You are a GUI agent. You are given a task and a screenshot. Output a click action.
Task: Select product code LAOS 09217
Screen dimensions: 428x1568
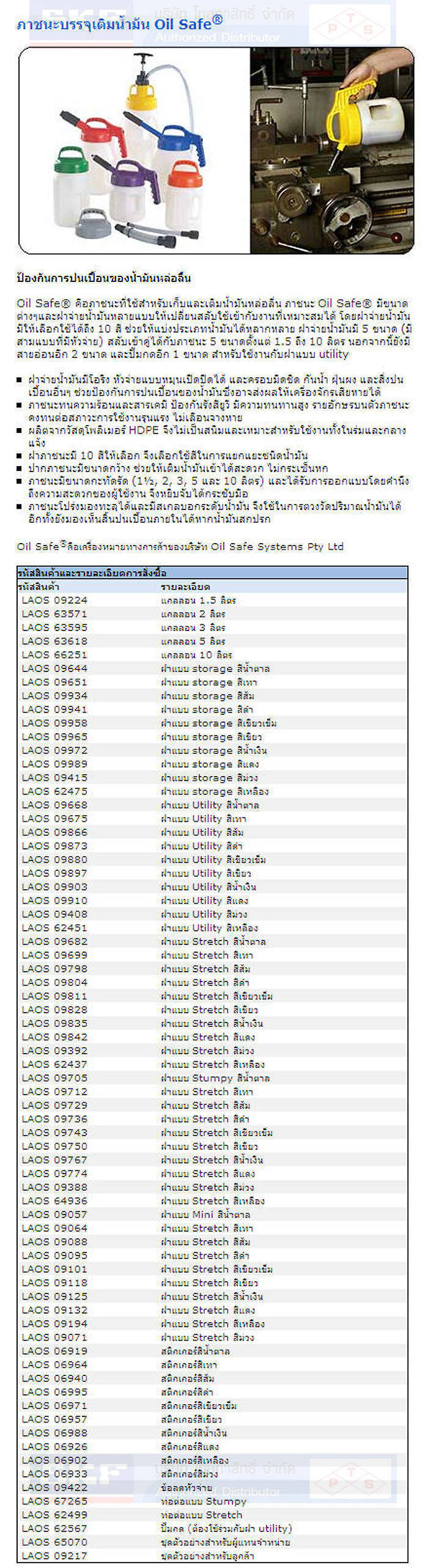click(x=54, y=1556)
